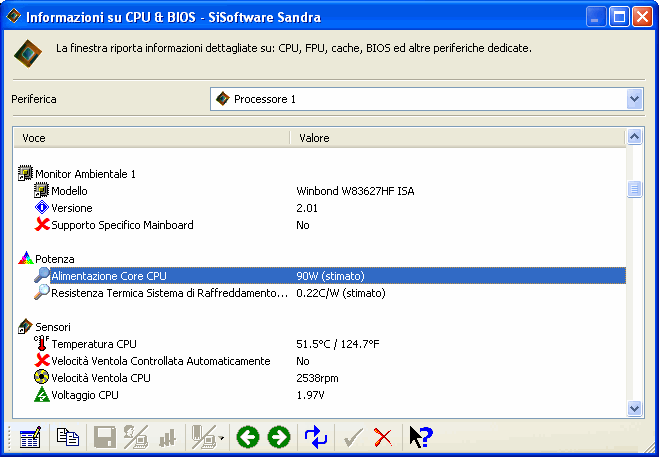The width and height of the screenshot is (659, 457).
Task: Select the Versione row
Action: click(320, 208)
